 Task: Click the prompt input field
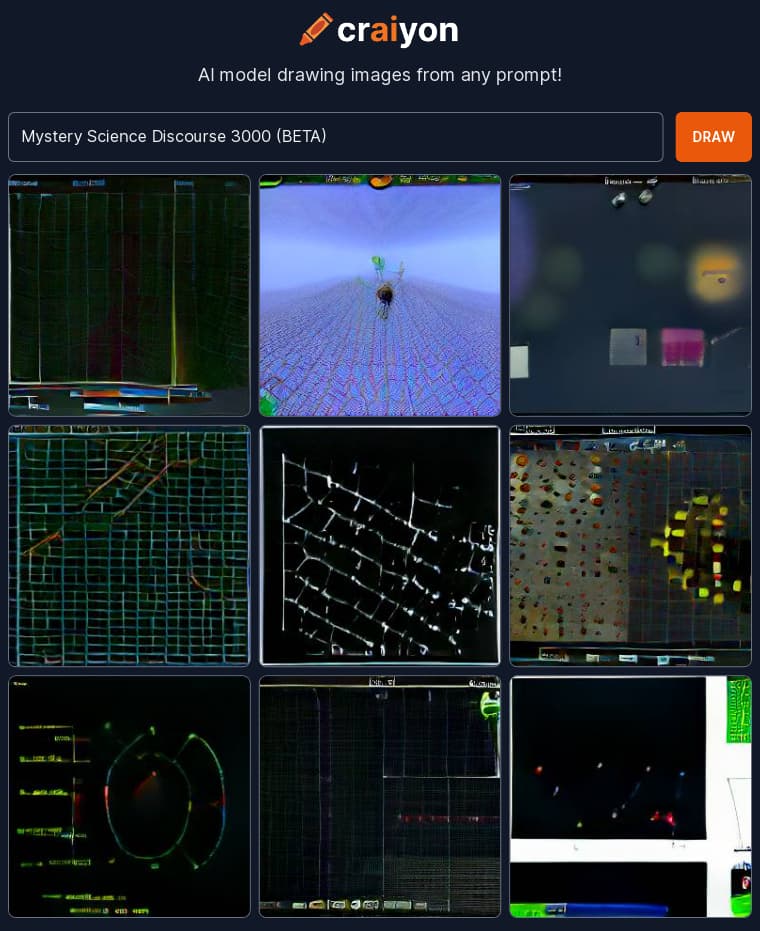coord(335,137)
